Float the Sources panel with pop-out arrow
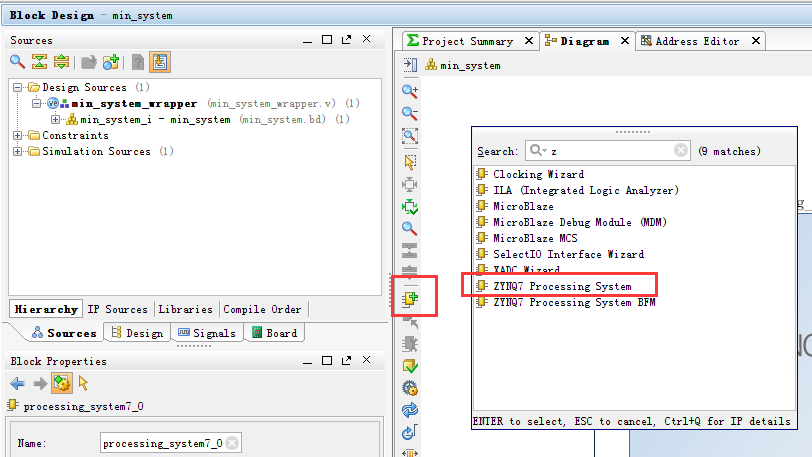This screenshot has height=457, width=812. click(346, 39)
